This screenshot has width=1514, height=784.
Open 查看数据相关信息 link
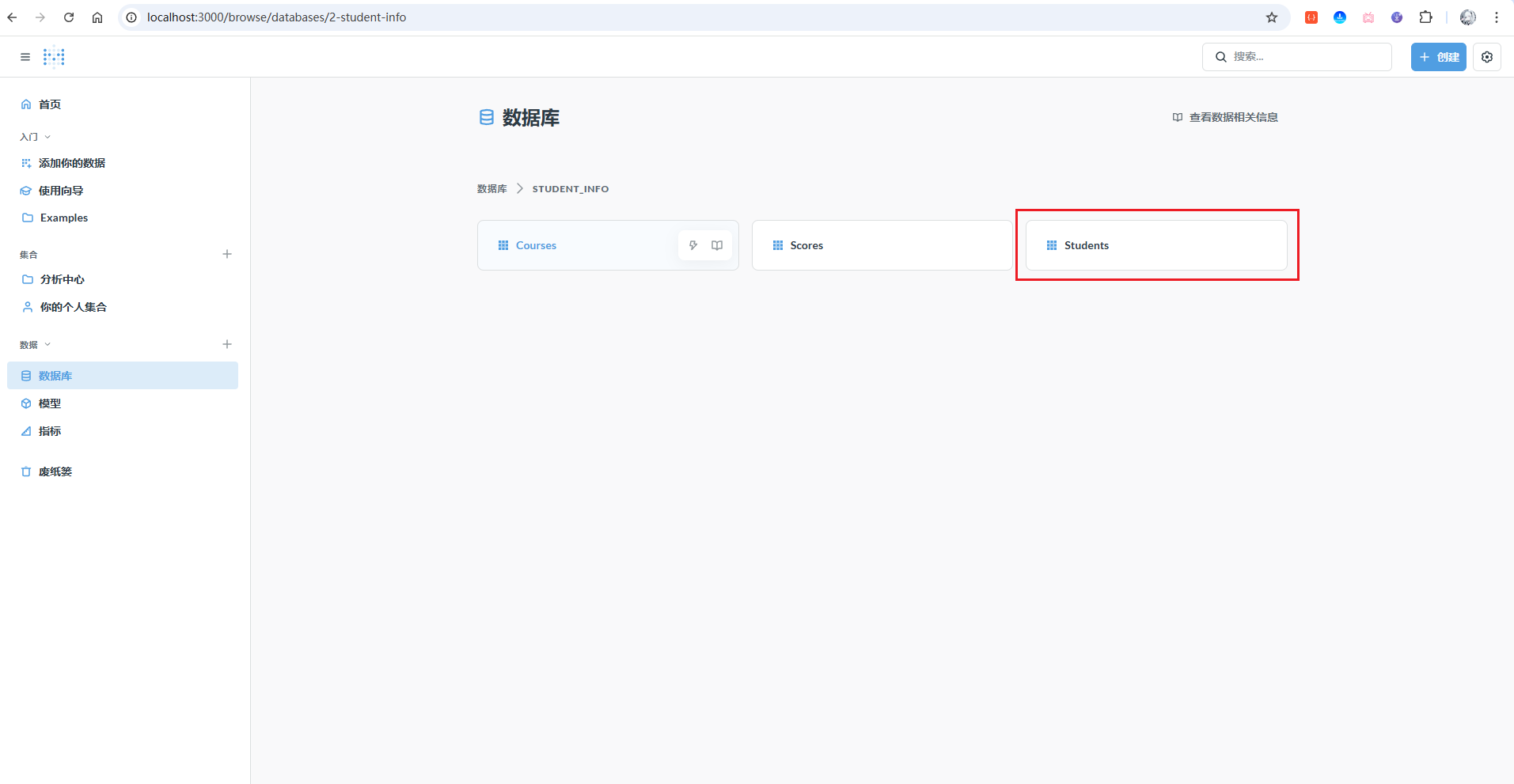coord(1225,117)
